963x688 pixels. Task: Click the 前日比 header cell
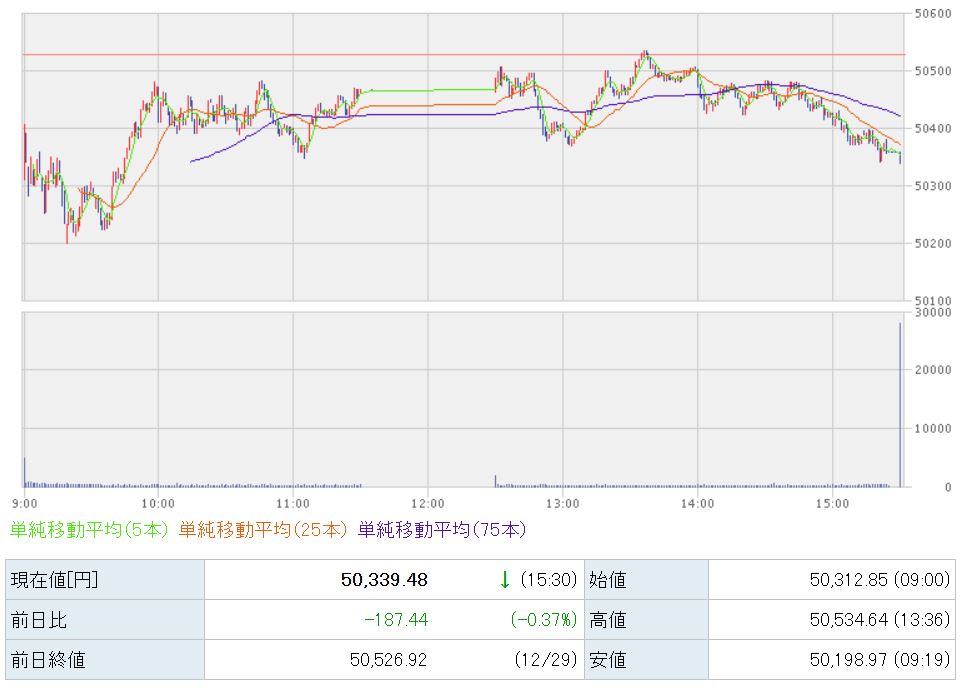coord(105,620)
